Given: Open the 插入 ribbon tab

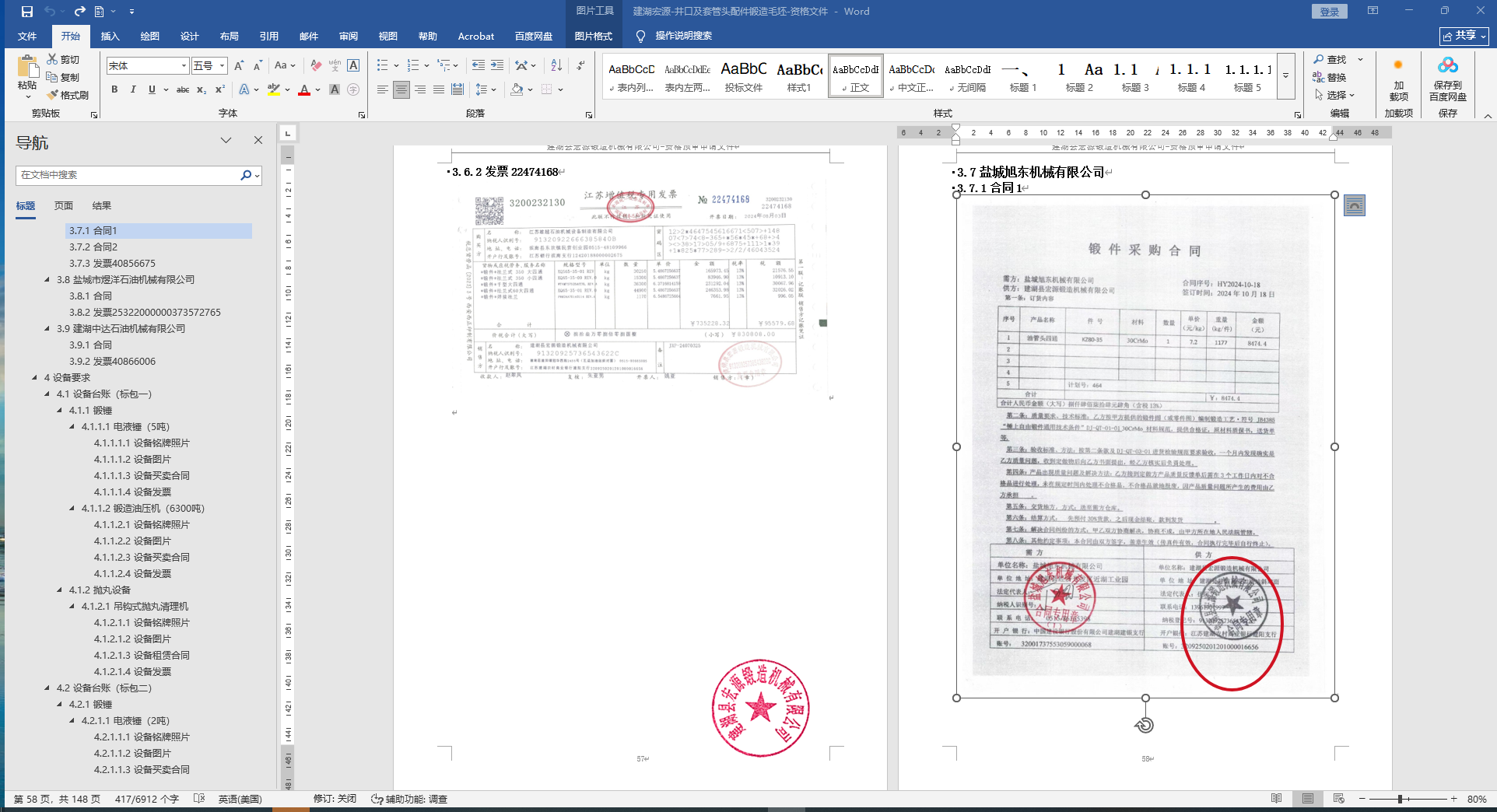Looking at the screenshot, I should click(x=110, y=36).
